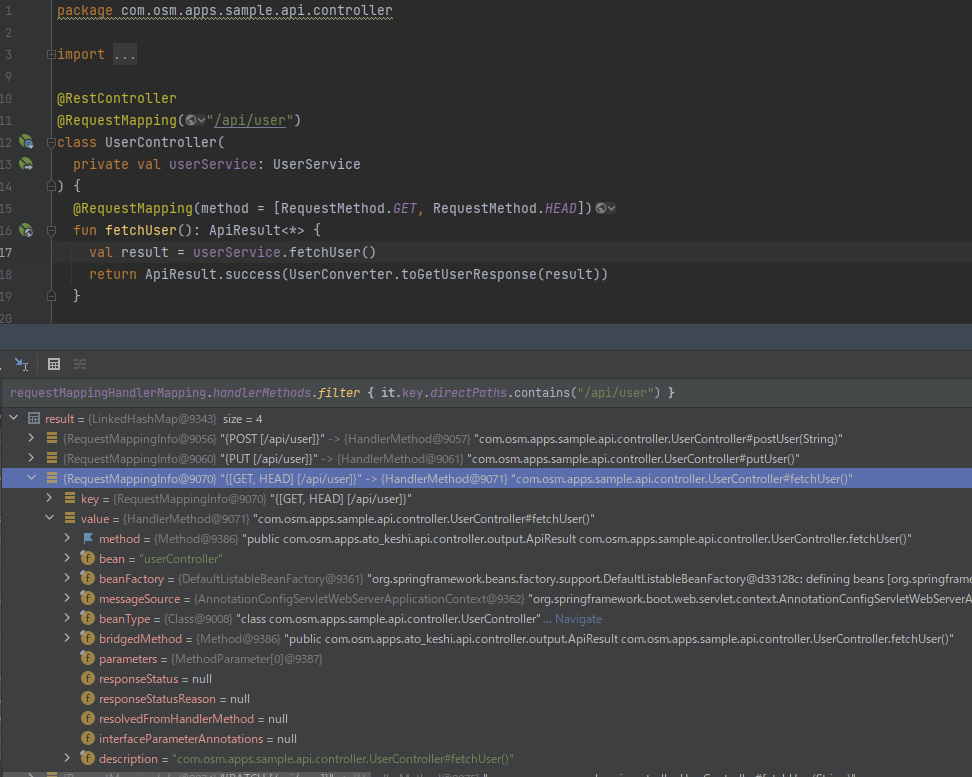Click the autowired bean gutter icon on line 13
The width and height of the screenshot is (972, 777).
pos(24,163)
